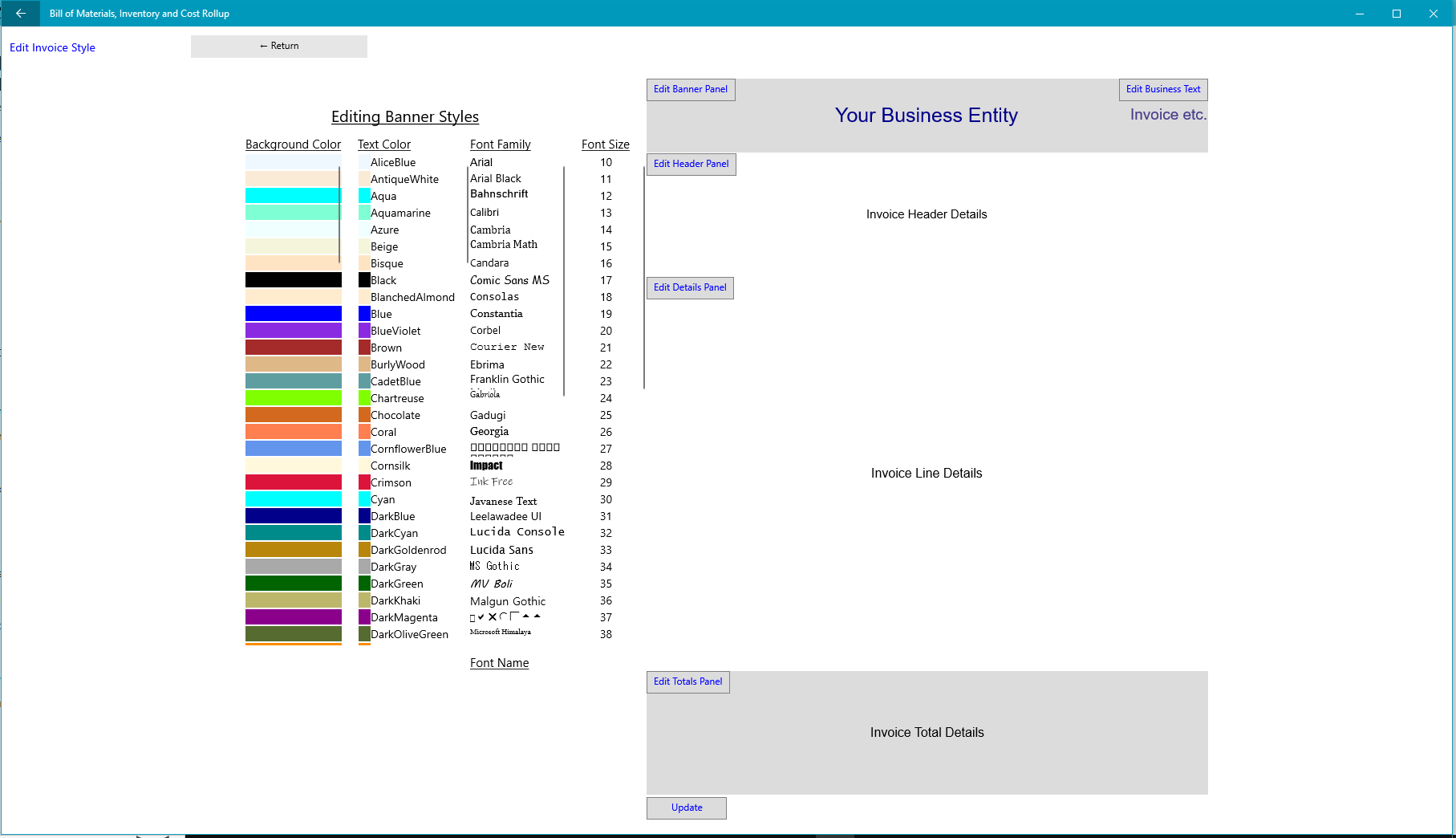Open Edit Banner Panel
The image size is (1456, 838).
coord(691,89)
